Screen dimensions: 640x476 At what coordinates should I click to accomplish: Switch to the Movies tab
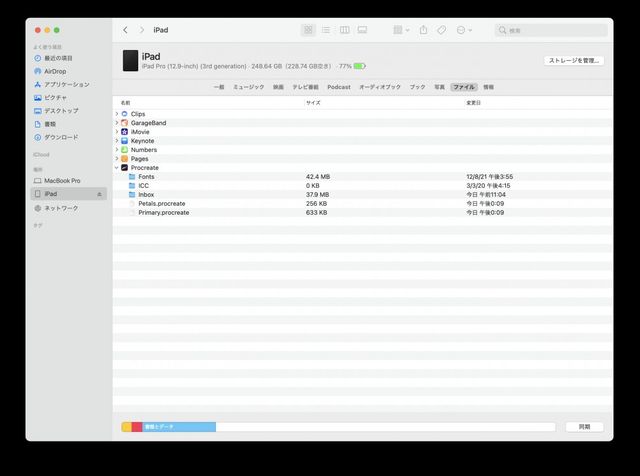(278, 87)
